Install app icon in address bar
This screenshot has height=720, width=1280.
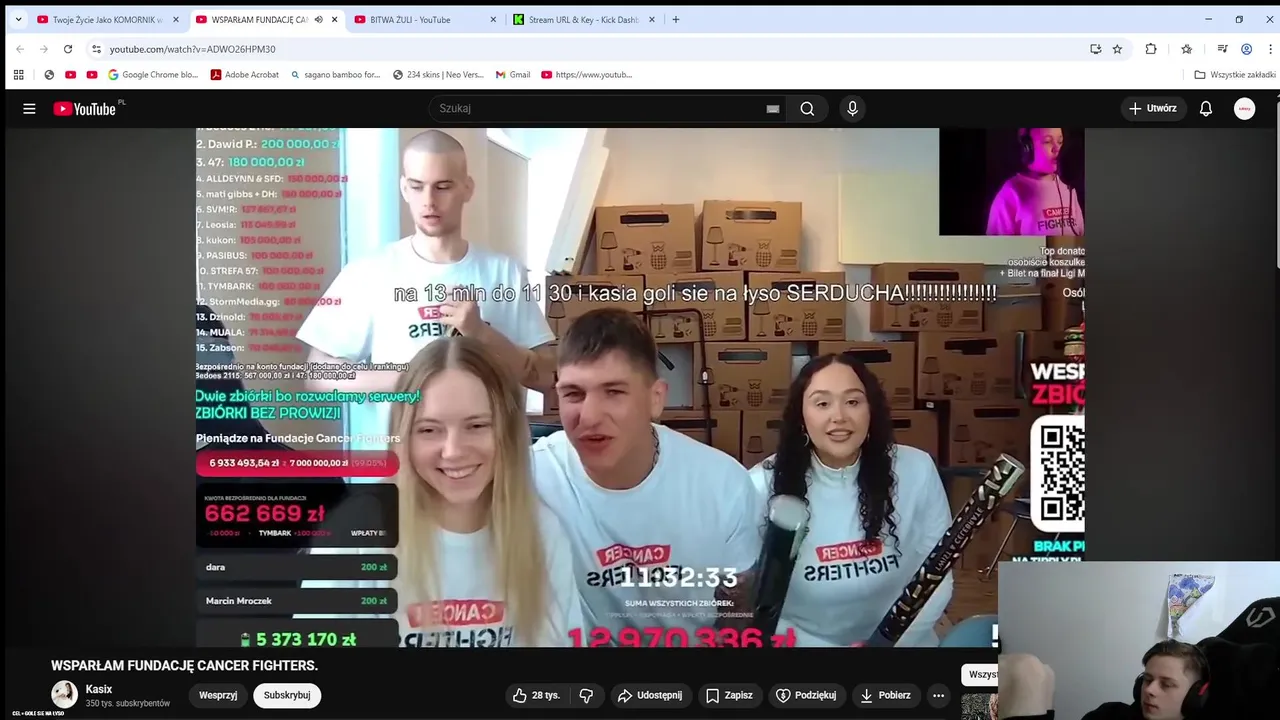point(1095,49)
